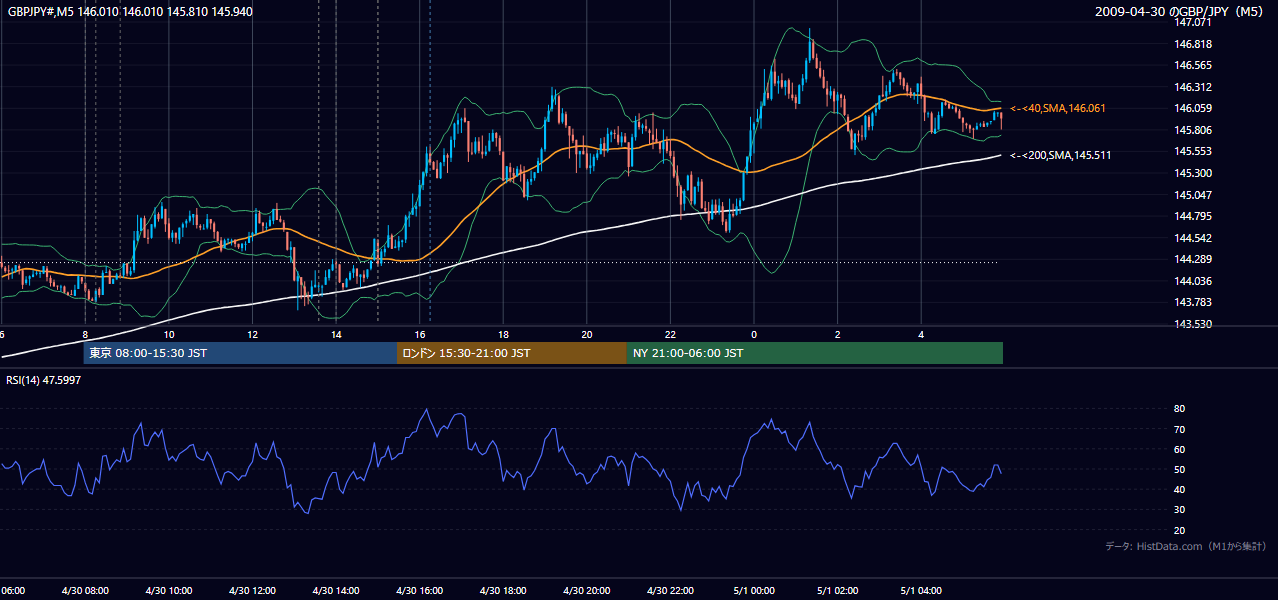Click hour label 16 under the price chart
Screen dimensions: 1278x600
[420, 335]
